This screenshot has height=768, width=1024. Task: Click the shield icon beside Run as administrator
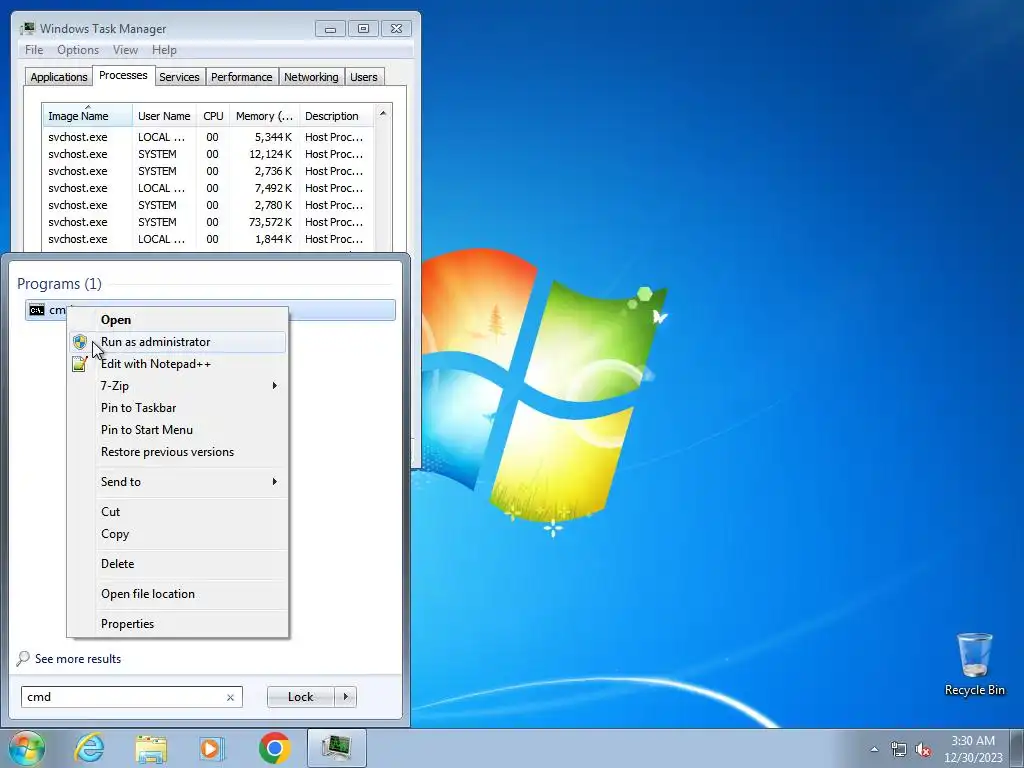click(x=80, y=342)
